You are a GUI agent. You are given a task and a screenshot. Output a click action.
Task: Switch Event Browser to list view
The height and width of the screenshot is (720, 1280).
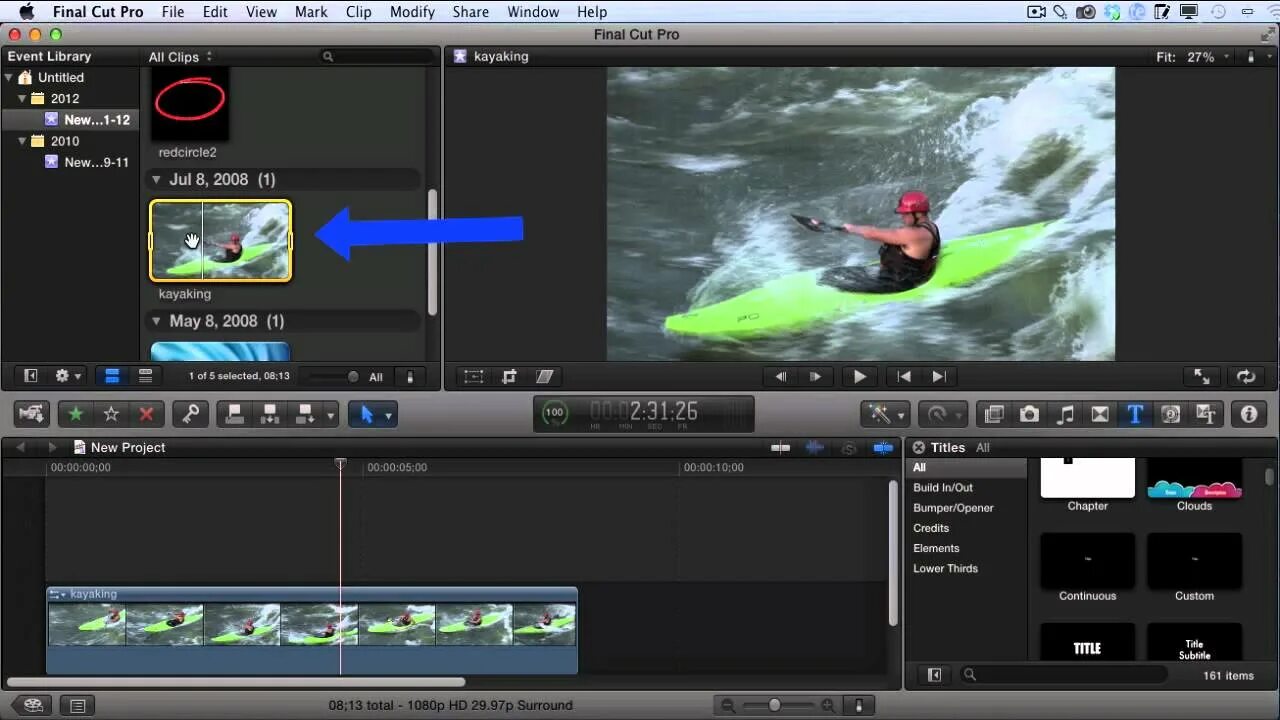coord(145,377)
